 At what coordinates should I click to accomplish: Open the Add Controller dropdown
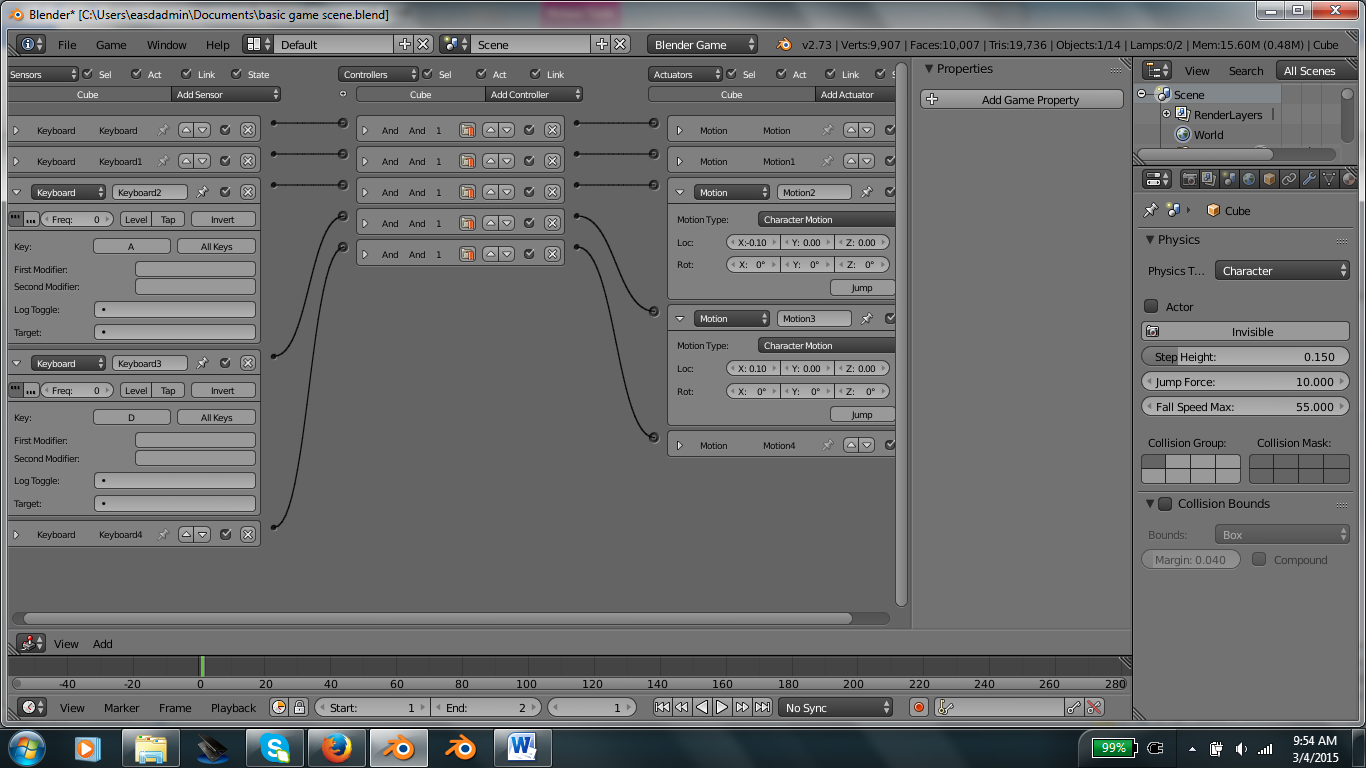pos(534,94)
